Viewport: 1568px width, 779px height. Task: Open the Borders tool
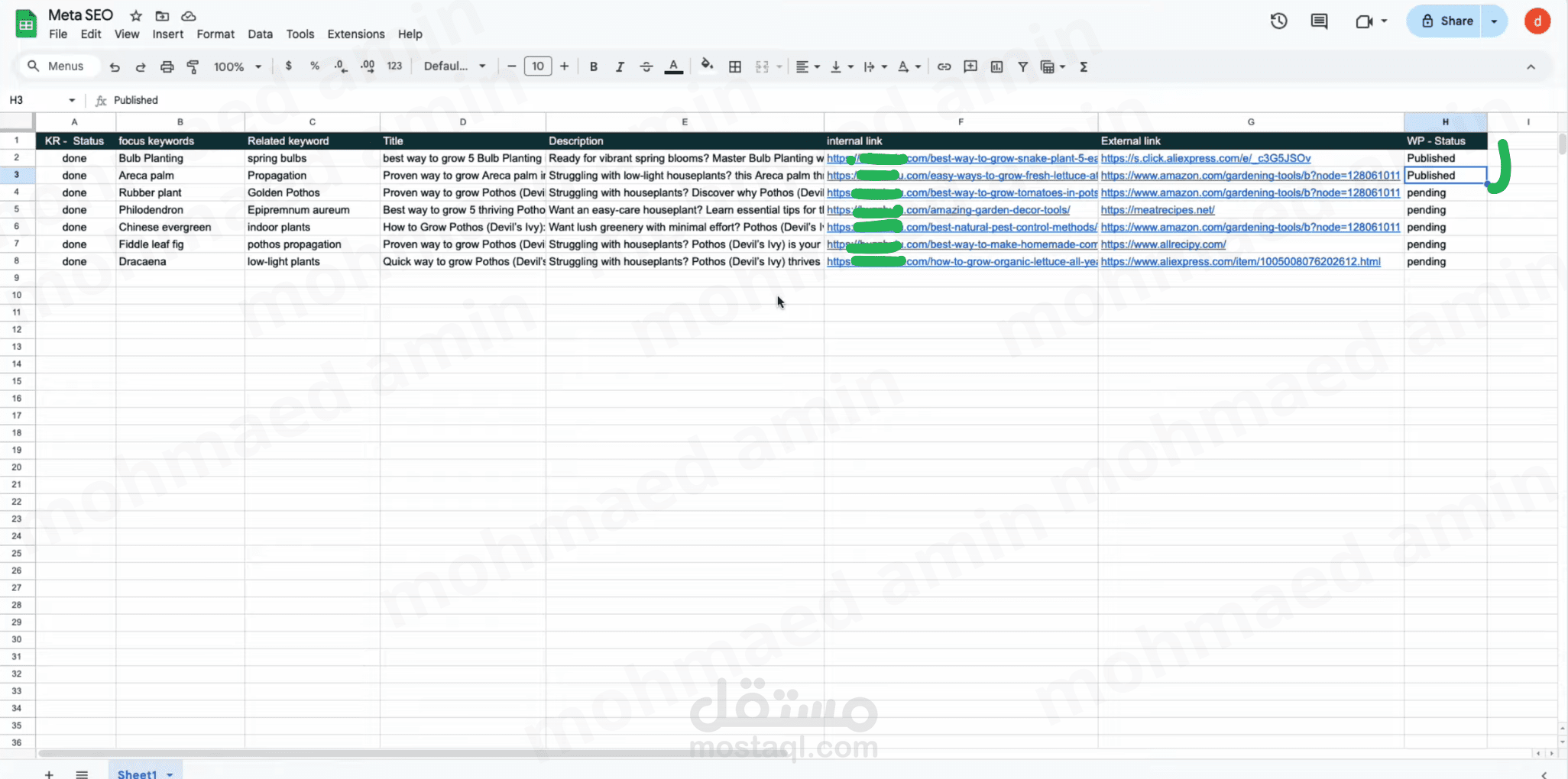735,67
